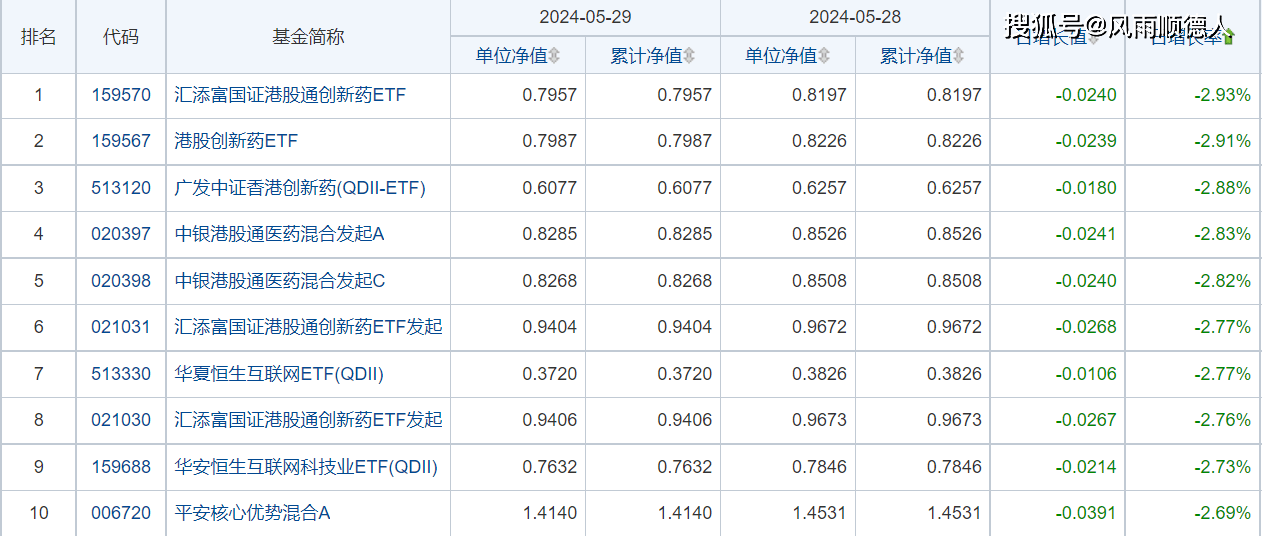Click rank number 7 cell

[x=39, y=374]
